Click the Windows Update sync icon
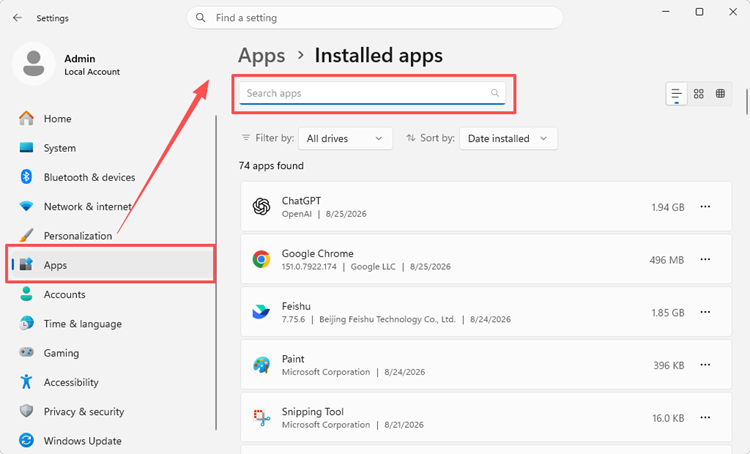750x454 pixels. pos(26,440)
